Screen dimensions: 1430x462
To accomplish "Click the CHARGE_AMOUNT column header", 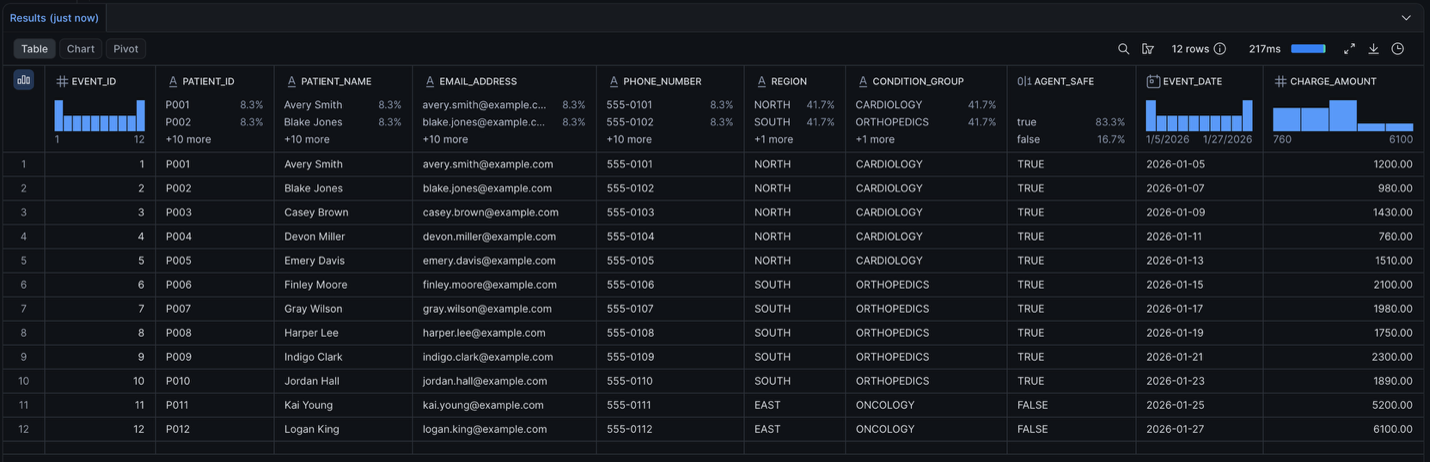I will pos(1333,81).
